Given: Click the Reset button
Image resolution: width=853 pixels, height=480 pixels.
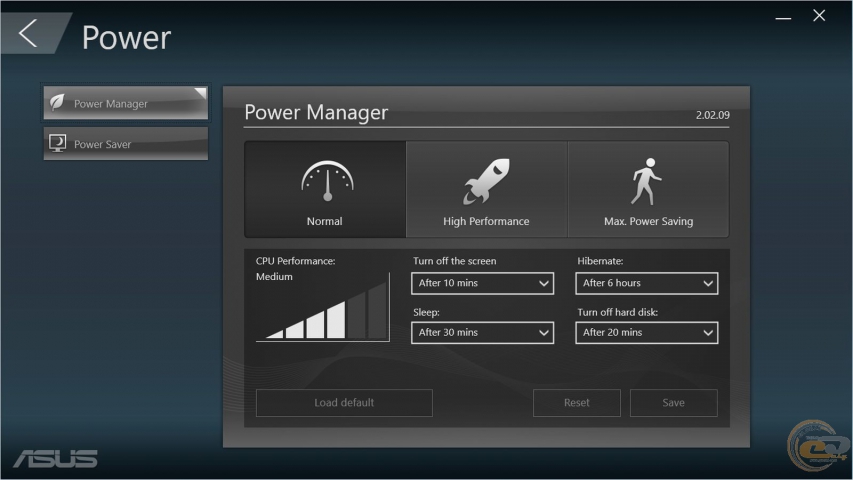Looking at the screenshot, I should 577,403.
